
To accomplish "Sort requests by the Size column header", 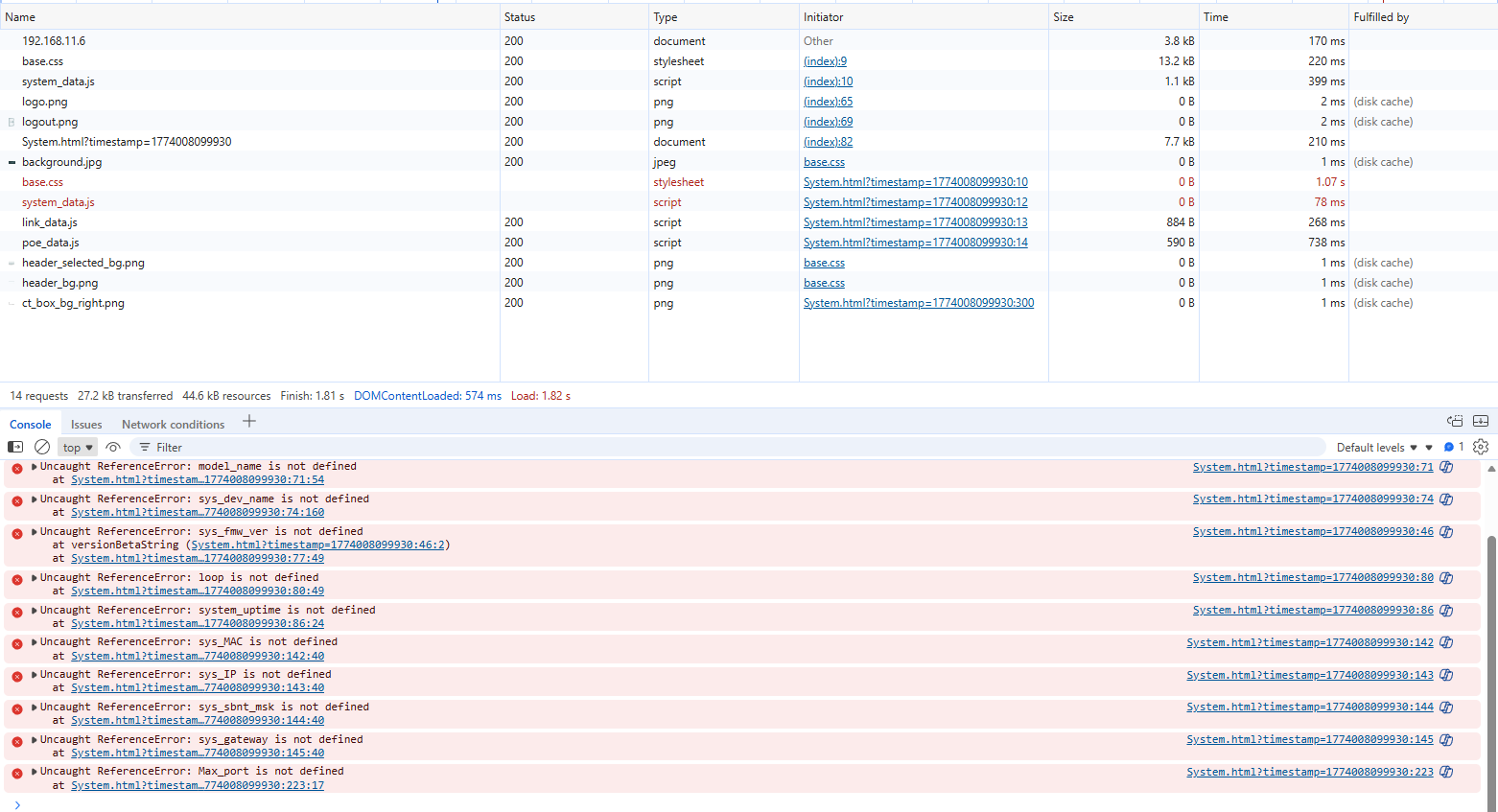I will pyautogui.click(x=1124, y=17).
